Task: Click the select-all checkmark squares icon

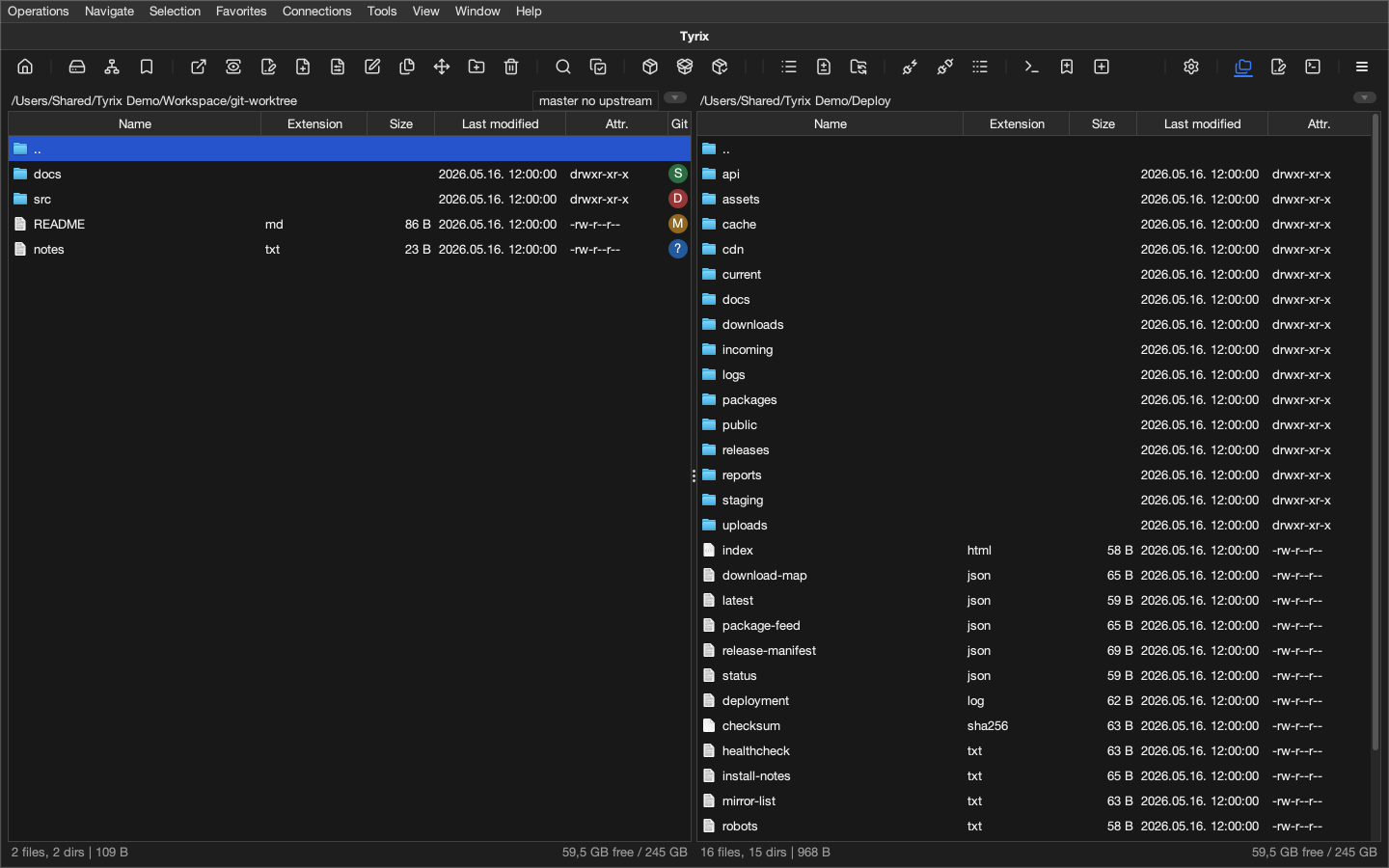Action: [x=598, y=67]
